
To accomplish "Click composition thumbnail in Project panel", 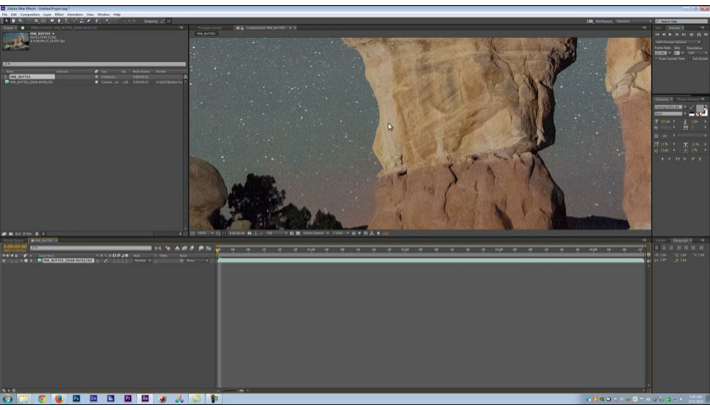I will (16, 41).
